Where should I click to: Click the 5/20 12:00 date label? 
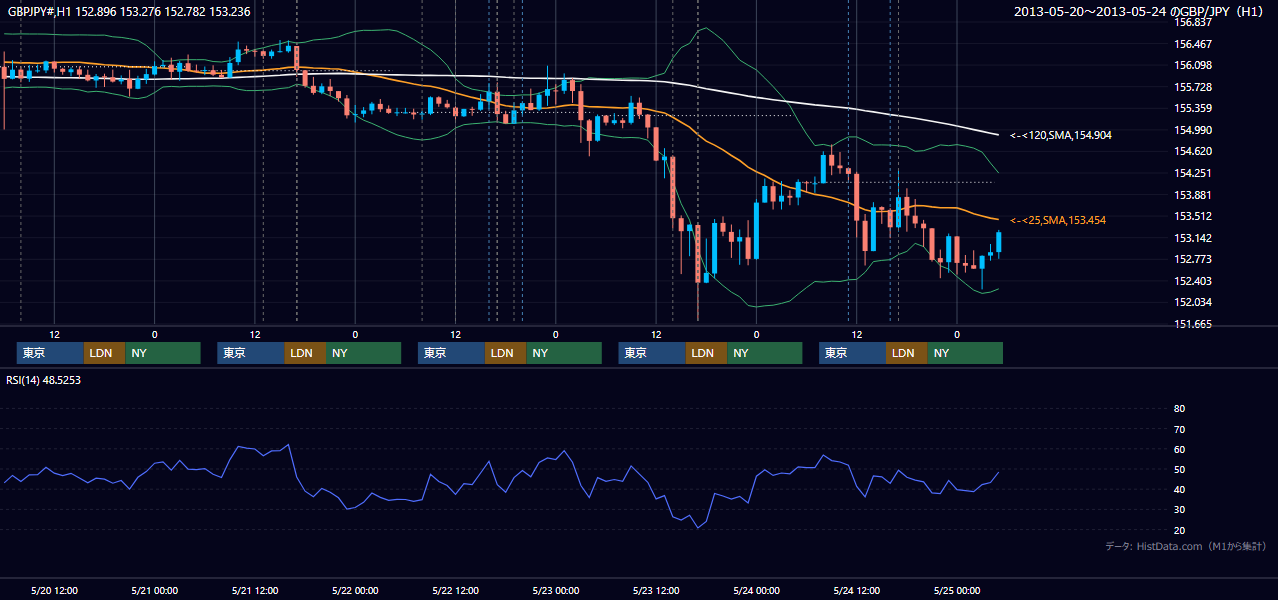pos(55,590)
